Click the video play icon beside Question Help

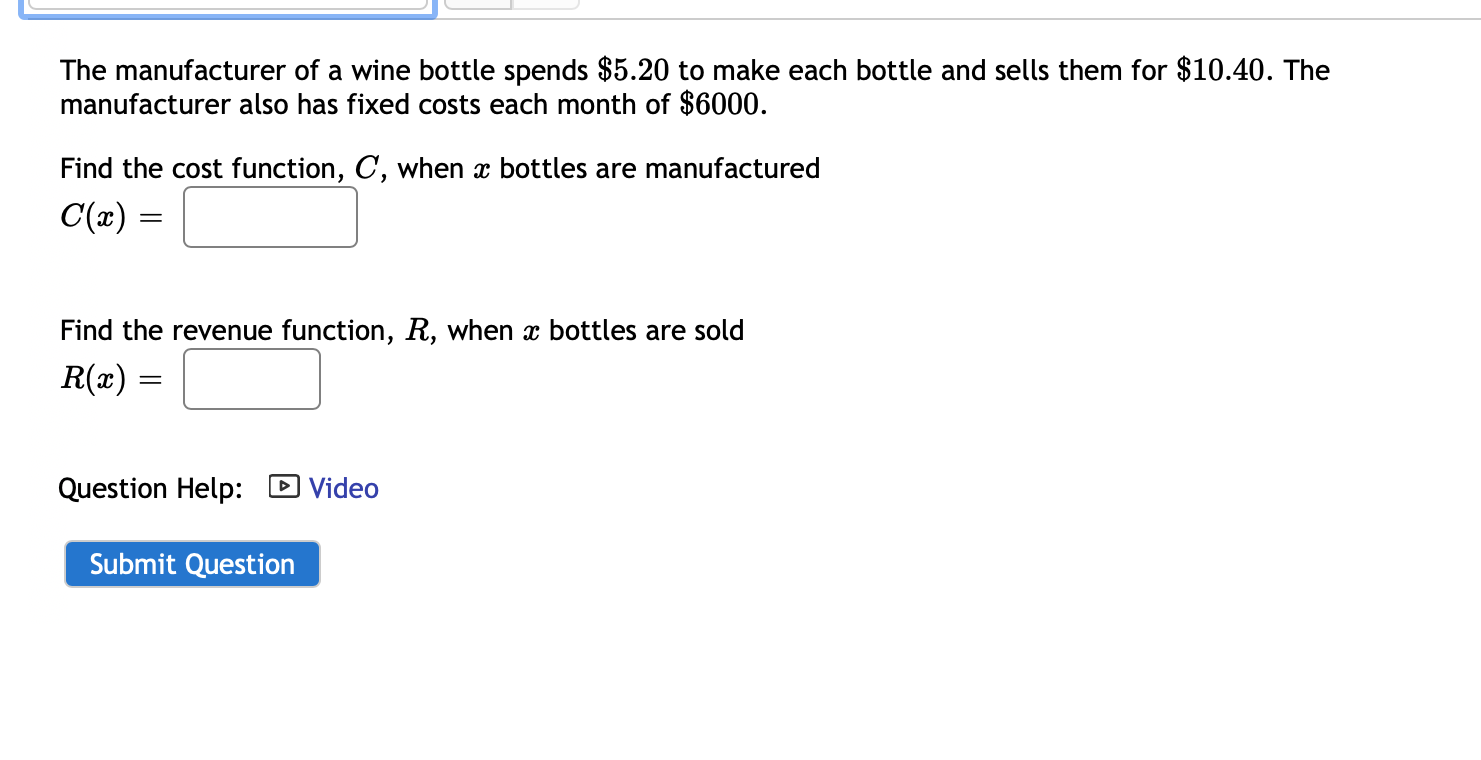click(x=283, y=487)
